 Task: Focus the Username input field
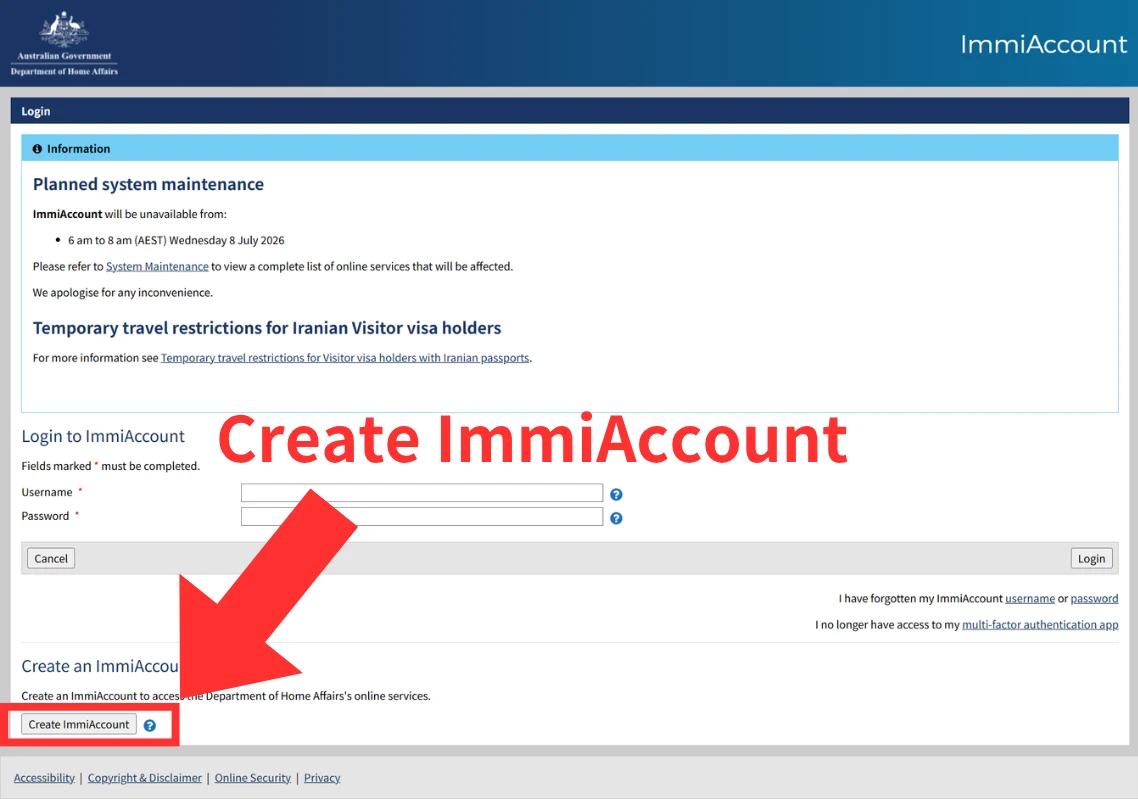click(422, 493)
